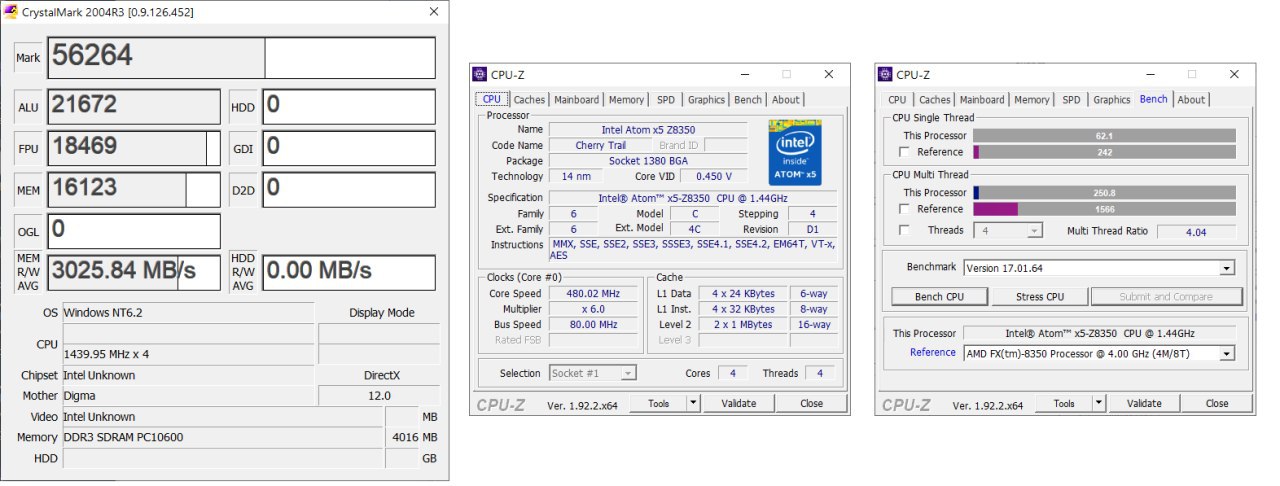The height and width of the screenshot is (486, 1280).
Task: Run the MEM benchmark in CrystalMark
Action: click(x=28, y=190)
